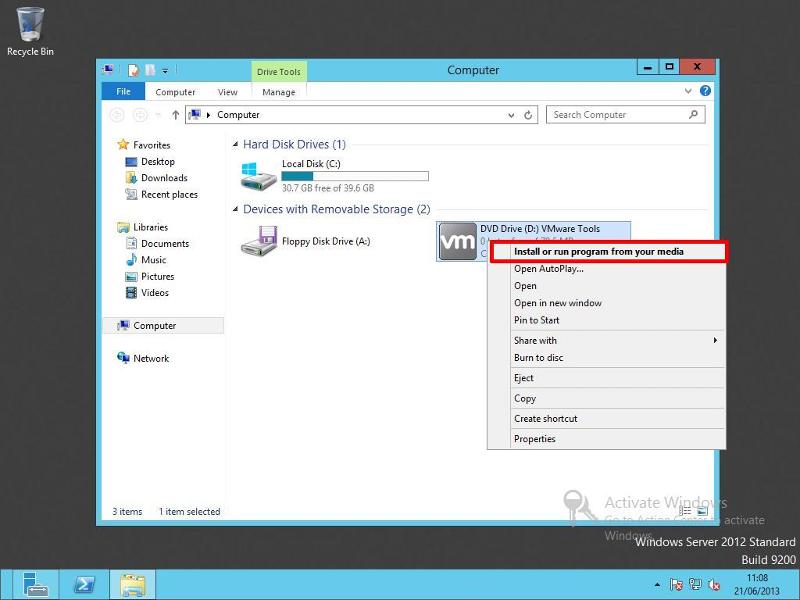The image size is (800, 600).
Task: Click the New folder quick access icon
Action: tap(150, 70)
